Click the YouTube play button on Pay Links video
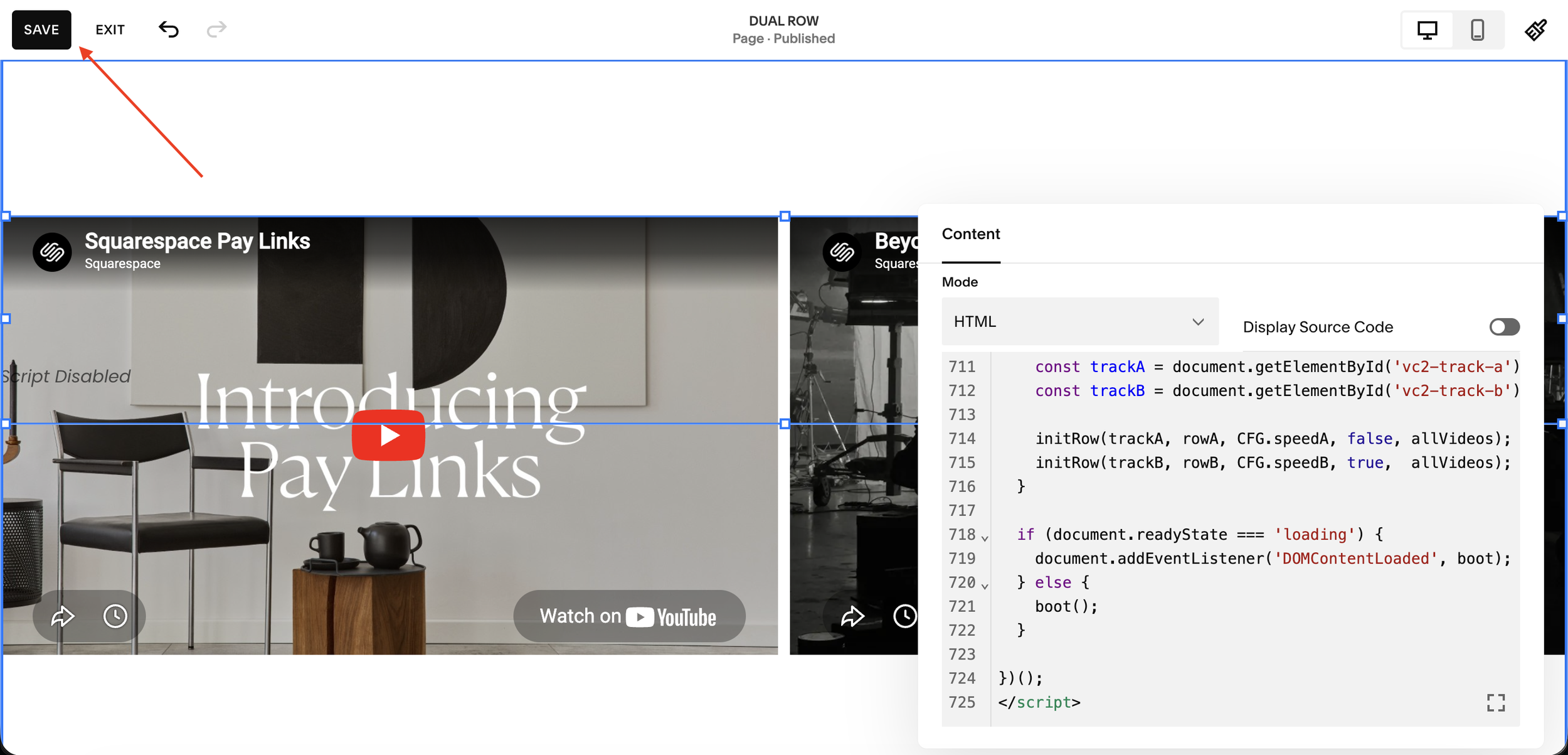Viewport: 1568px width, 755px height. click(388, 434)
